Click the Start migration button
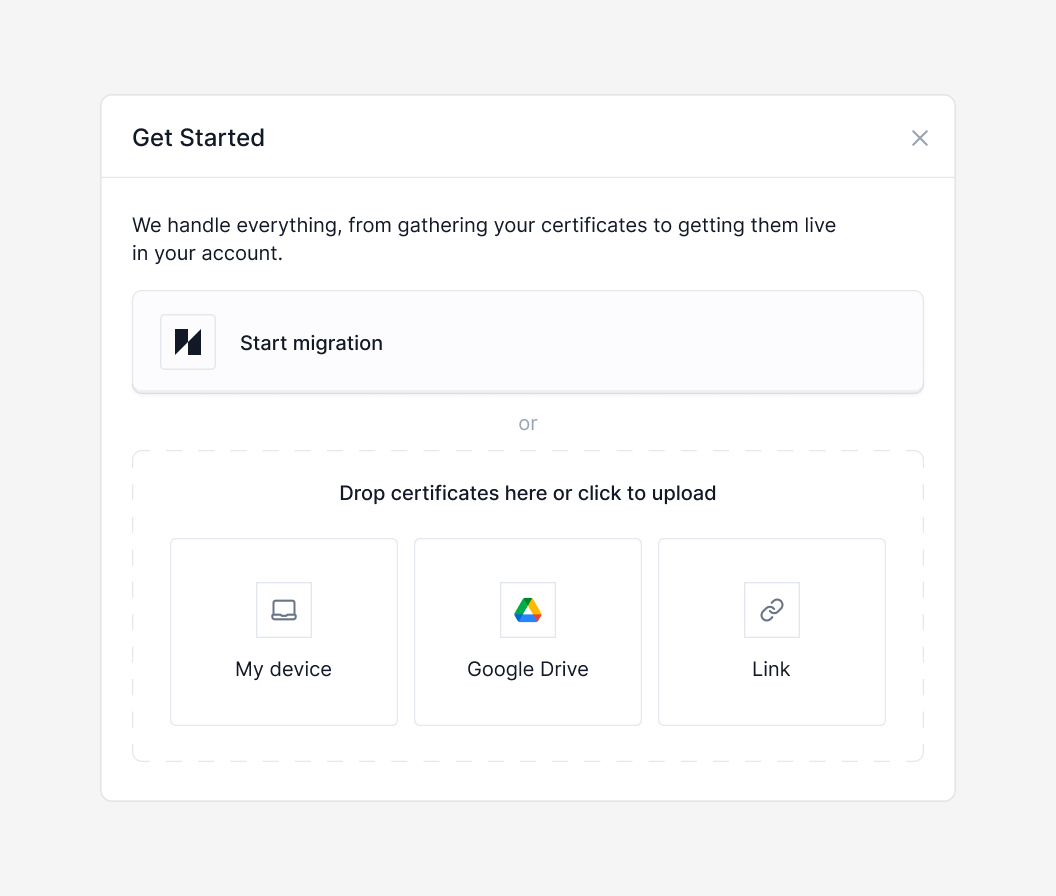This screenshot has width=1056, height=896. coord(528,342)
